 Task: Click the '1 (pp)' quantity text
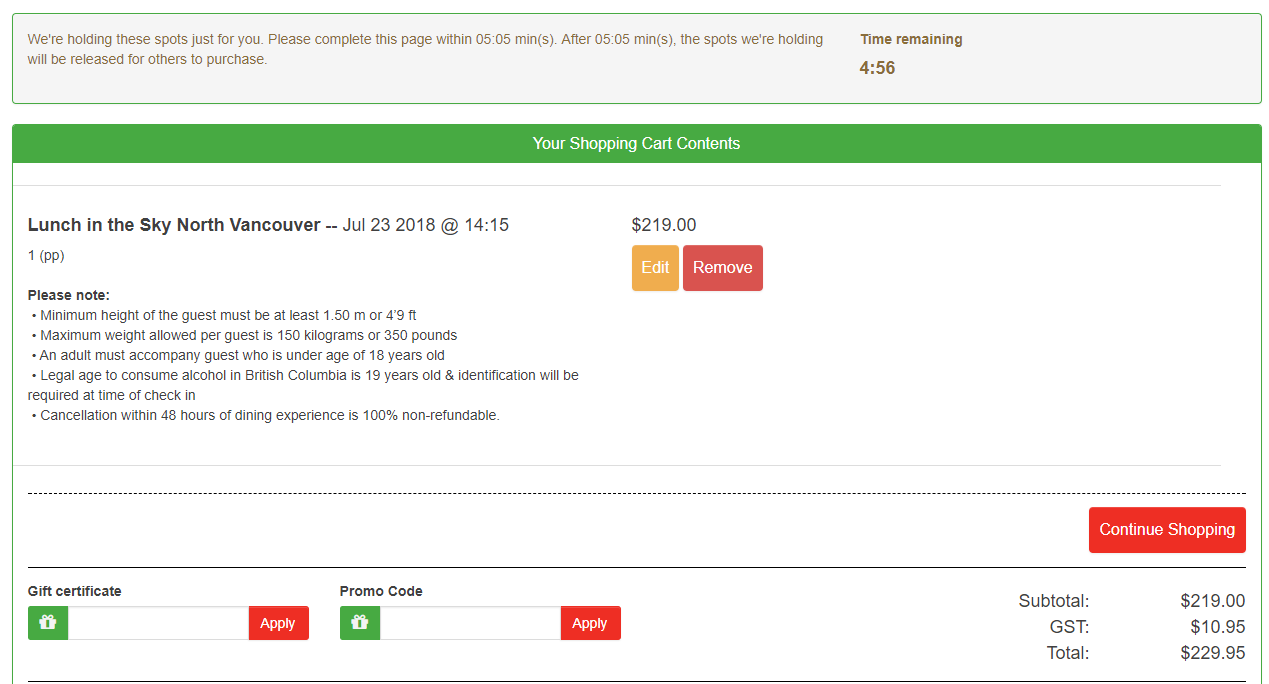(x=46, y=255)
